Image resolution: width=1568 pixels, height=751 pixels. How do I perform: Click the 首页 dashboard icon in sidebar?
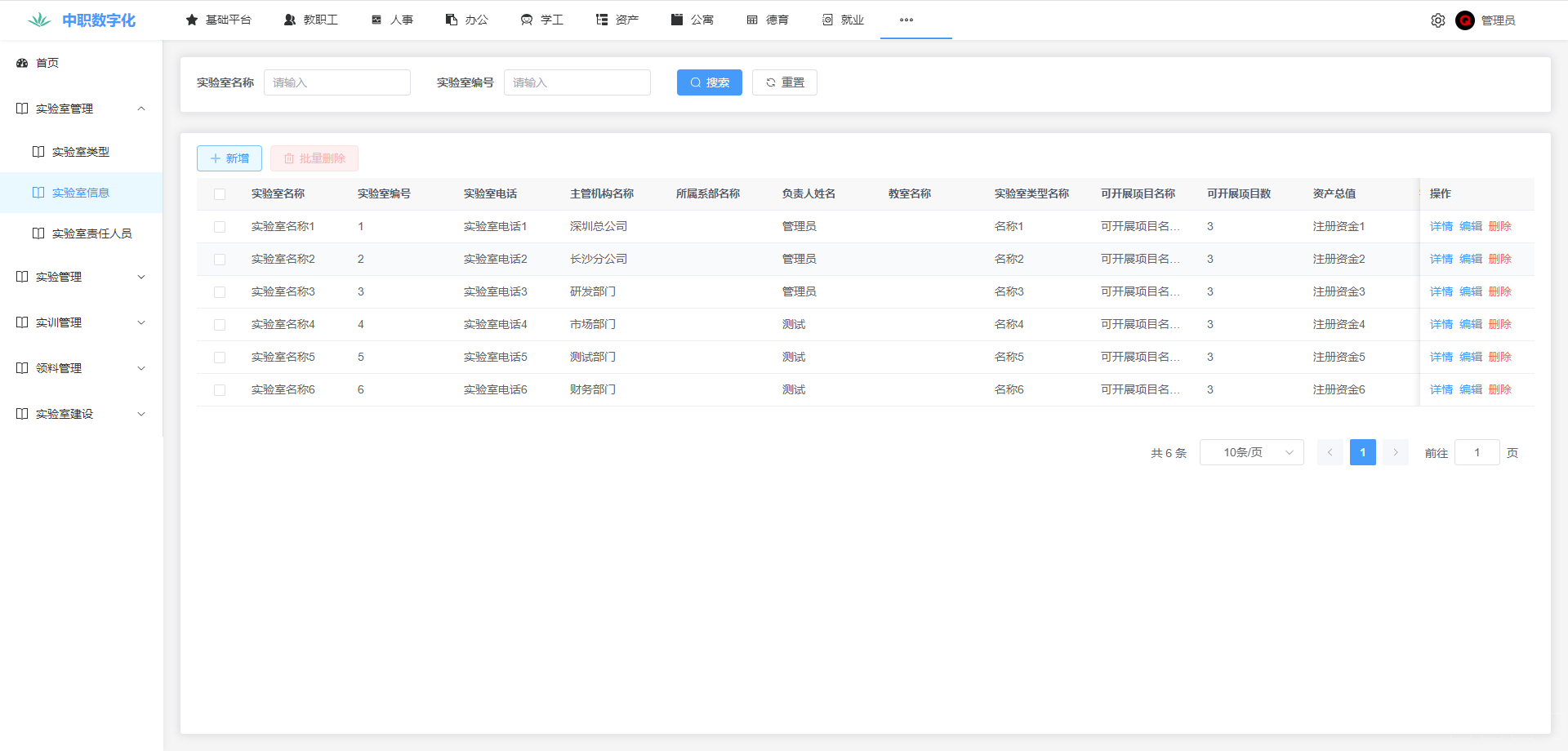(22, 63)
